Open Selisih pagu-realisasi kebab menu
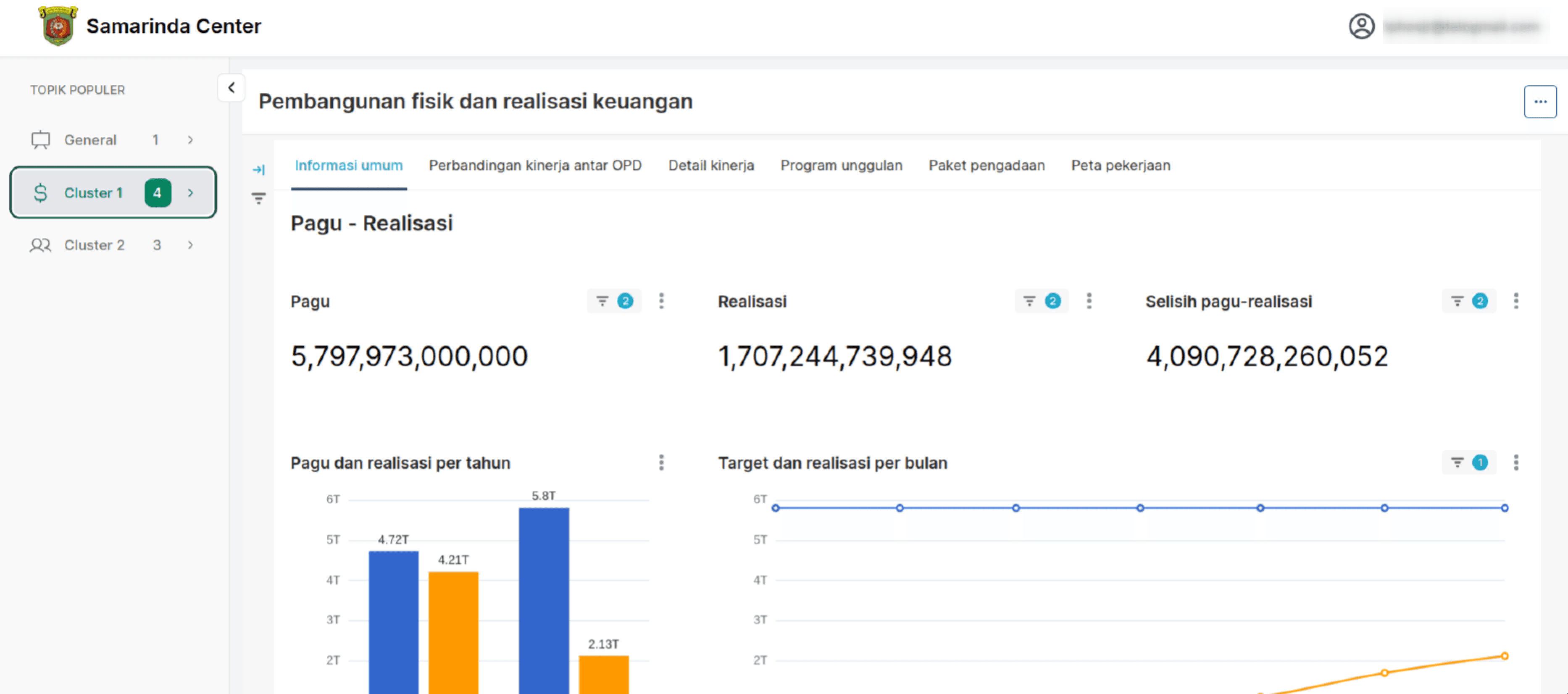The height and width of the screenshot is (694, 1568). pyautogui.click(x=1516, y=301)
